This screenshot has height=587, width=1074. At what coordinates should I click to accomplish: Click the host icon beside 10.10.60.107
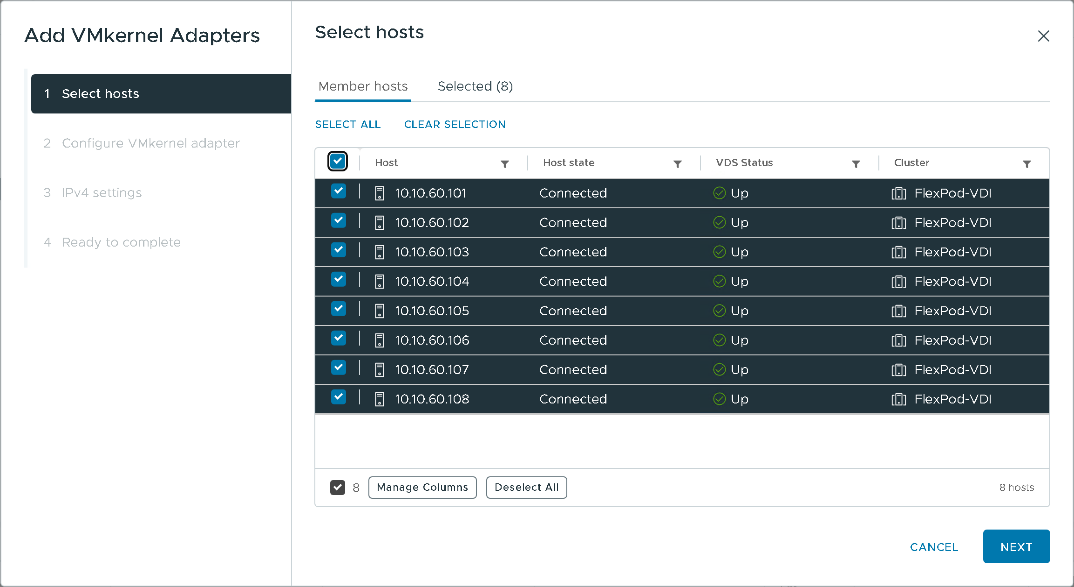(x=379, y=370)
